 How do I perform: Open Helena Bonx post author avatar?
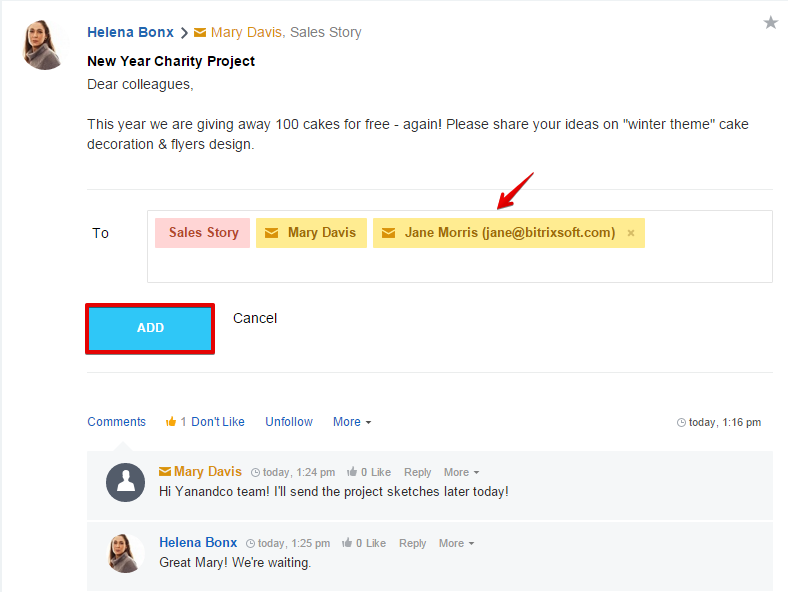[x=44, y=45]
